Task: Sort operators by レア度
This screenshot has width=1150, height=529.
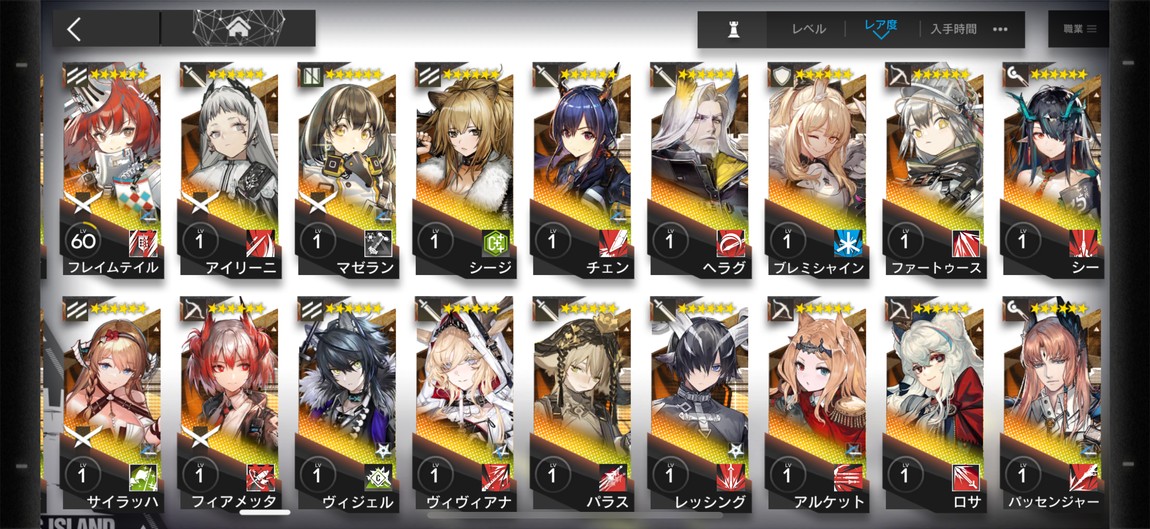Action: pos(881,27)
